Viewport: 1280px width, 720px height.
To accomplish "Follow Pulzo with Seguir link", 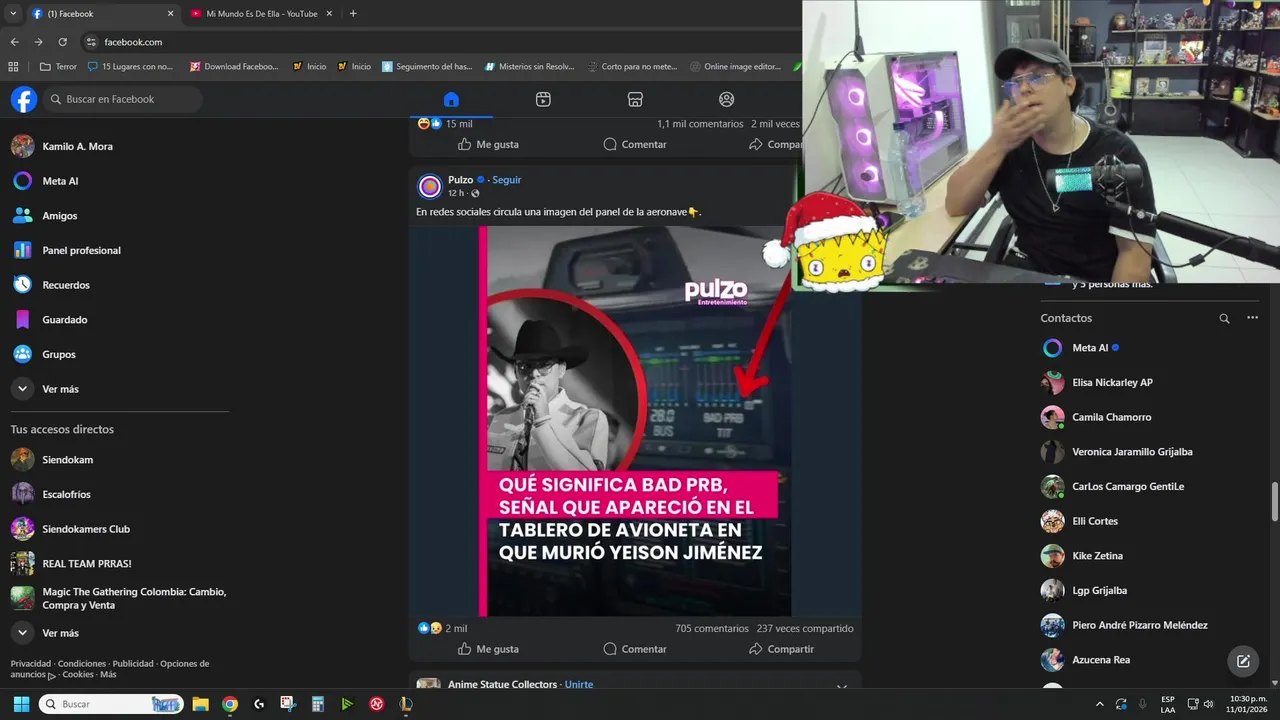I will [506, 180].
